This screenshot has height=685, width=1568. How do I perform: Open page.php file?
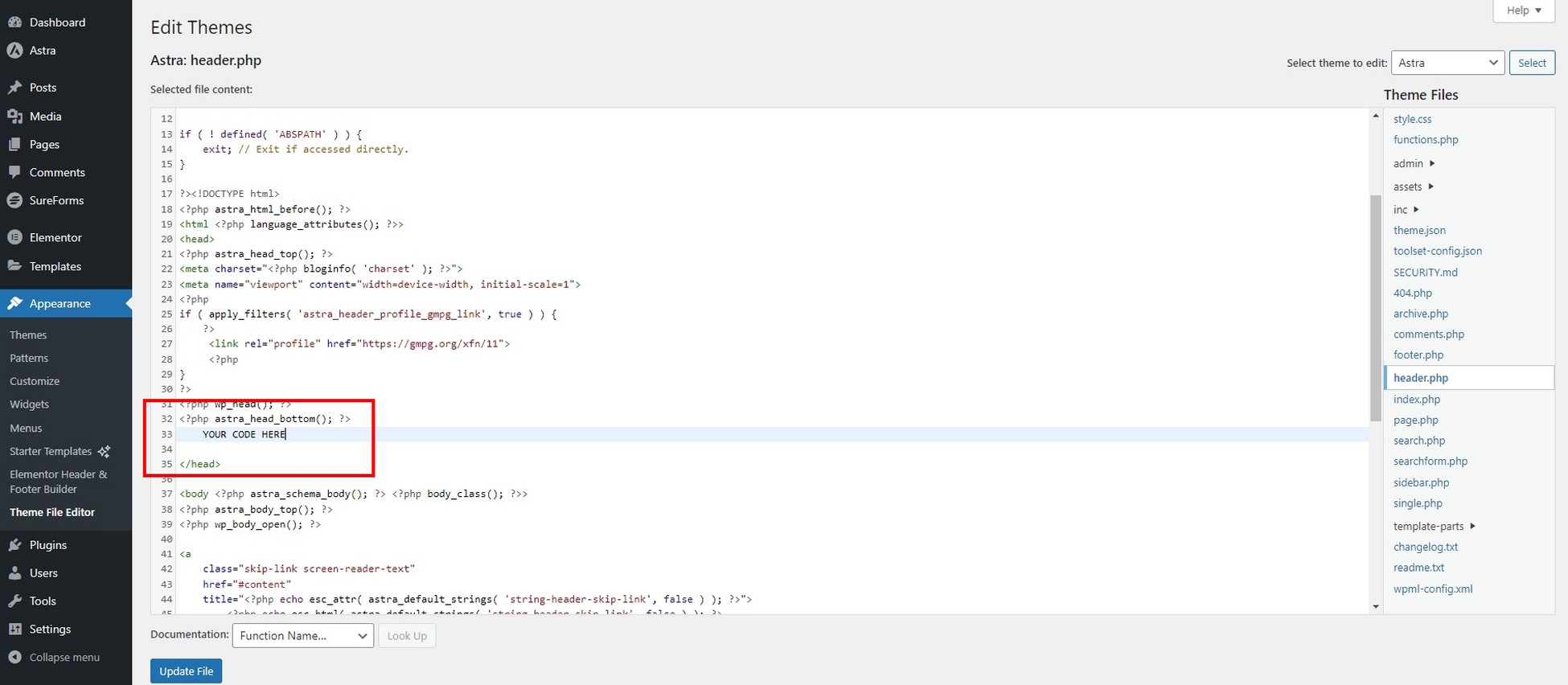tap(1416, 420)
